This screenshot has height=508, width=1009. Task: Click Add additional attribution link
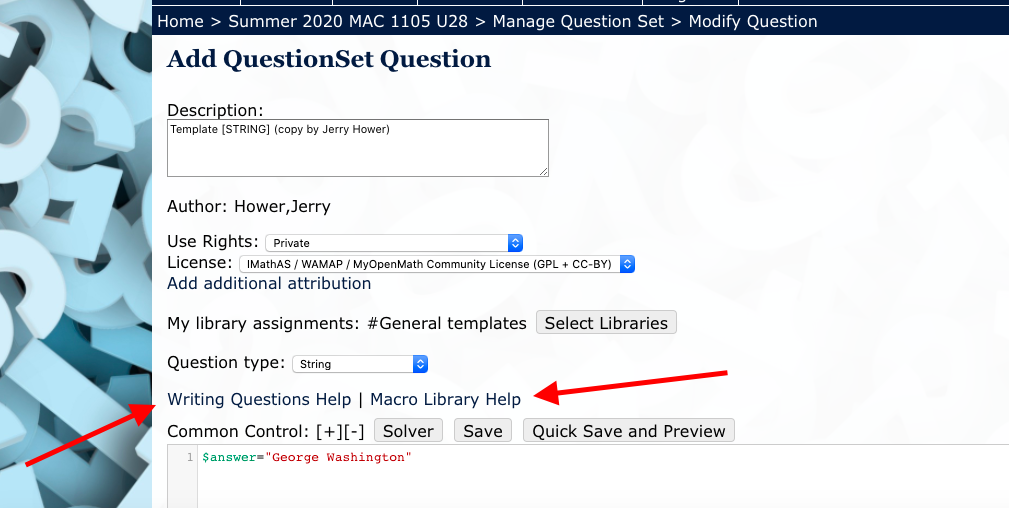pos(269,283)
